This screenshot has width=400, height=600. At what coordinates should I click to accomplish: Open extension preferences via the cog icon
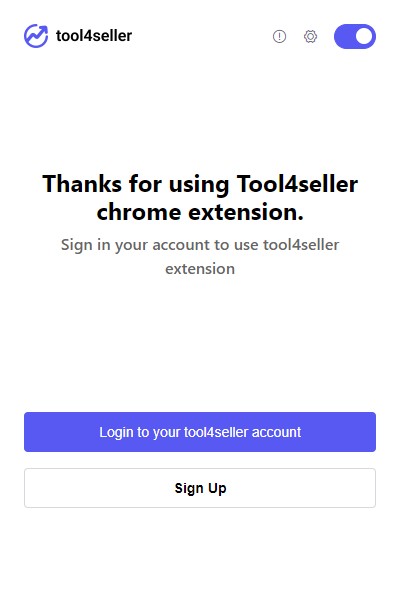[x=310, y=36]
